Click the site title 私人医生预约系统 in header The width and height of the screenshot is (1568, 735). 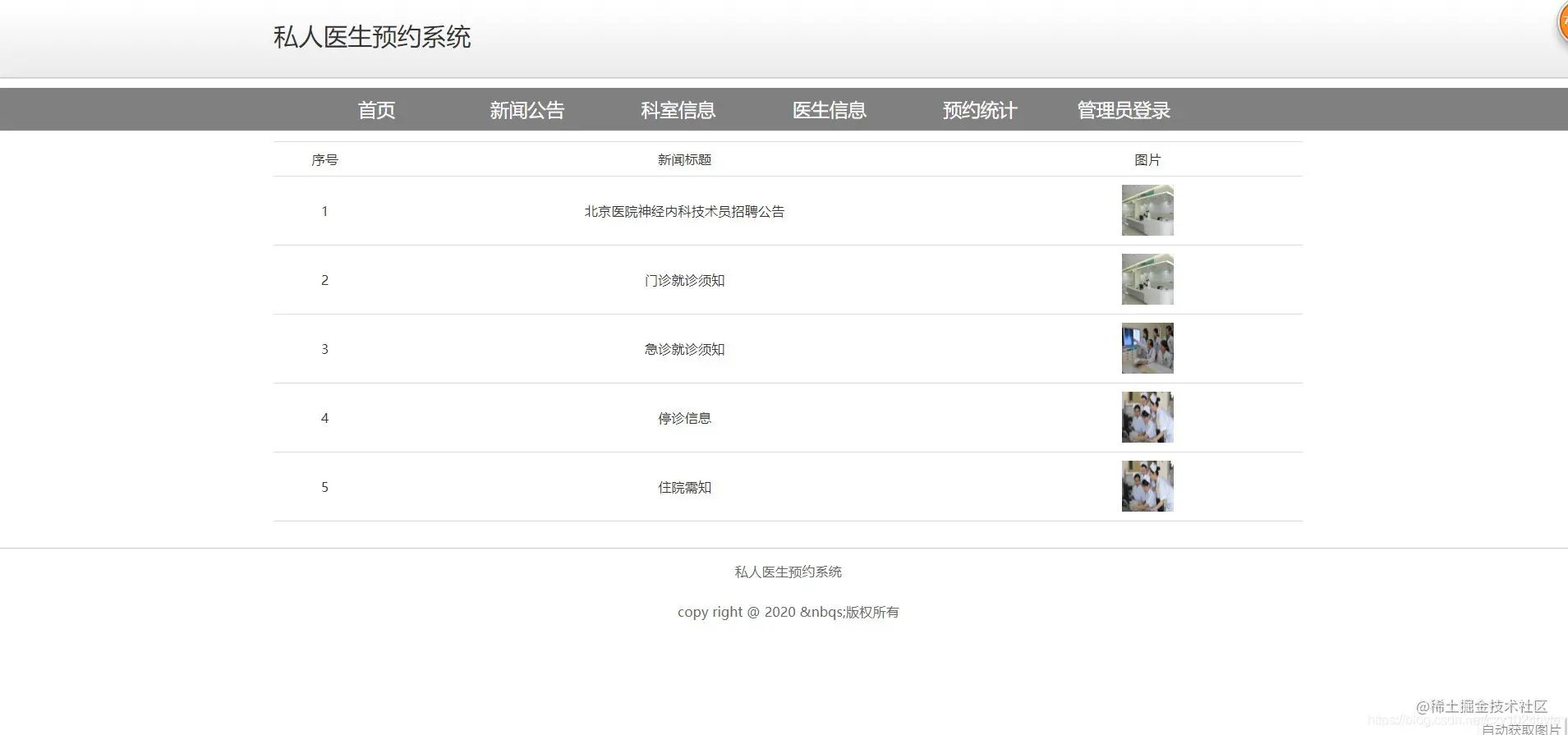coord(372,37)
